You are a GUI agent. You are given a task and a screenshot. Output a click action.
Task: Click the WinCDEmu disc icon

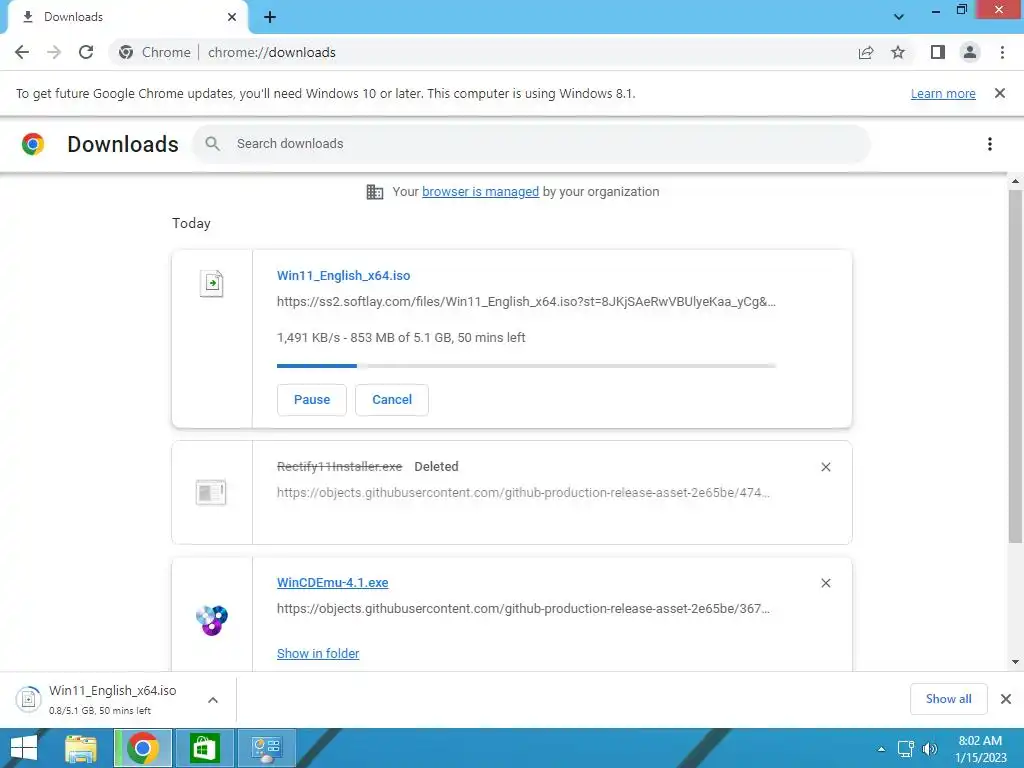point(212,620)
